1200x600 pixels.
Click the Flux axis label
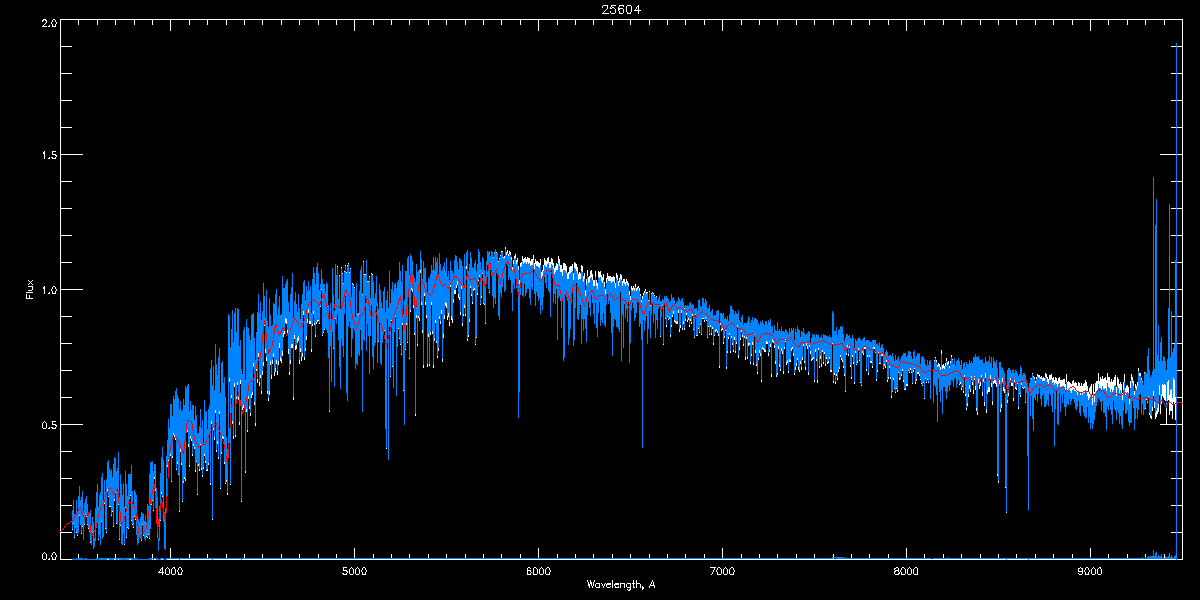point(30,289)
